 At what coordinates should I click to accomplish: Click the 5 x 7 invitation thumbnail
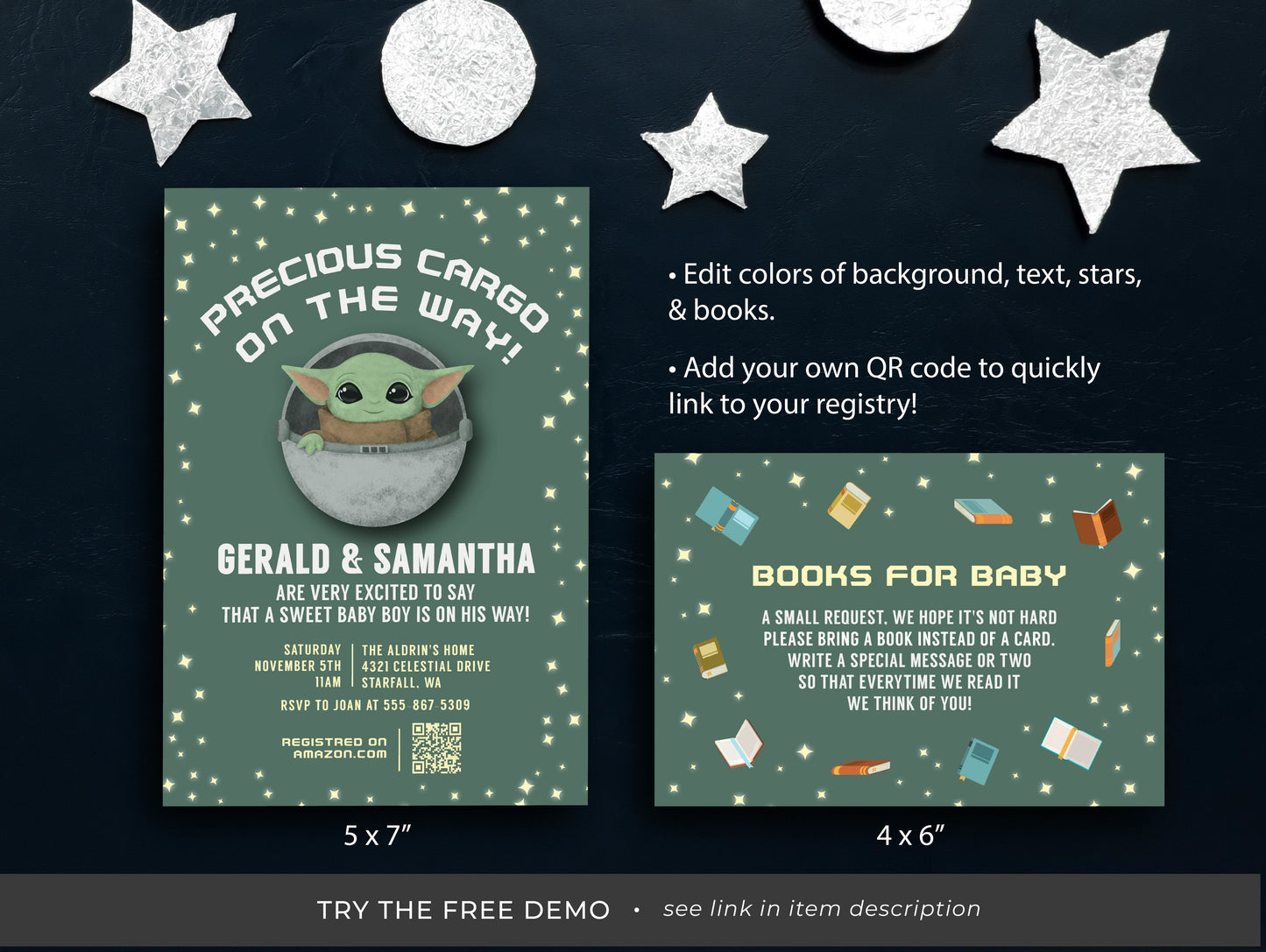tap(376, 497)
